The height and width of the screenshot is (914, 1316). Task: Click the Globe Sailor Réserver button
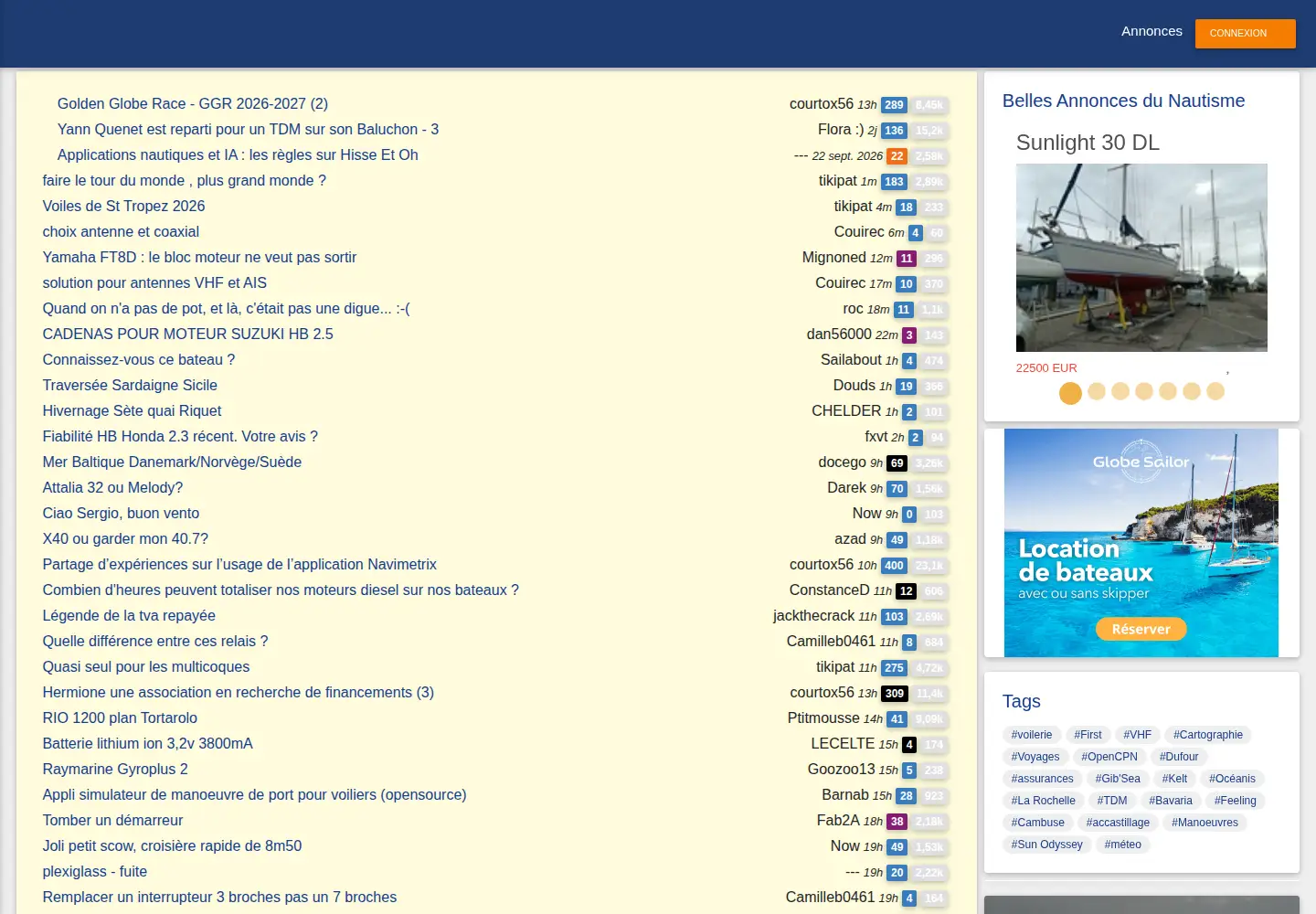coord(1141,629)
